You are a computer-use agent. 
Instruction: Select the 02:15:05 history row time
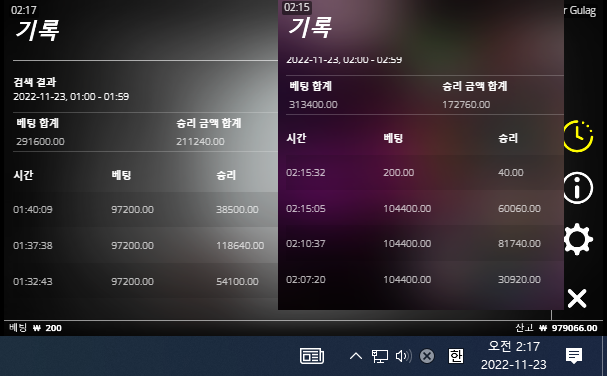305,208
